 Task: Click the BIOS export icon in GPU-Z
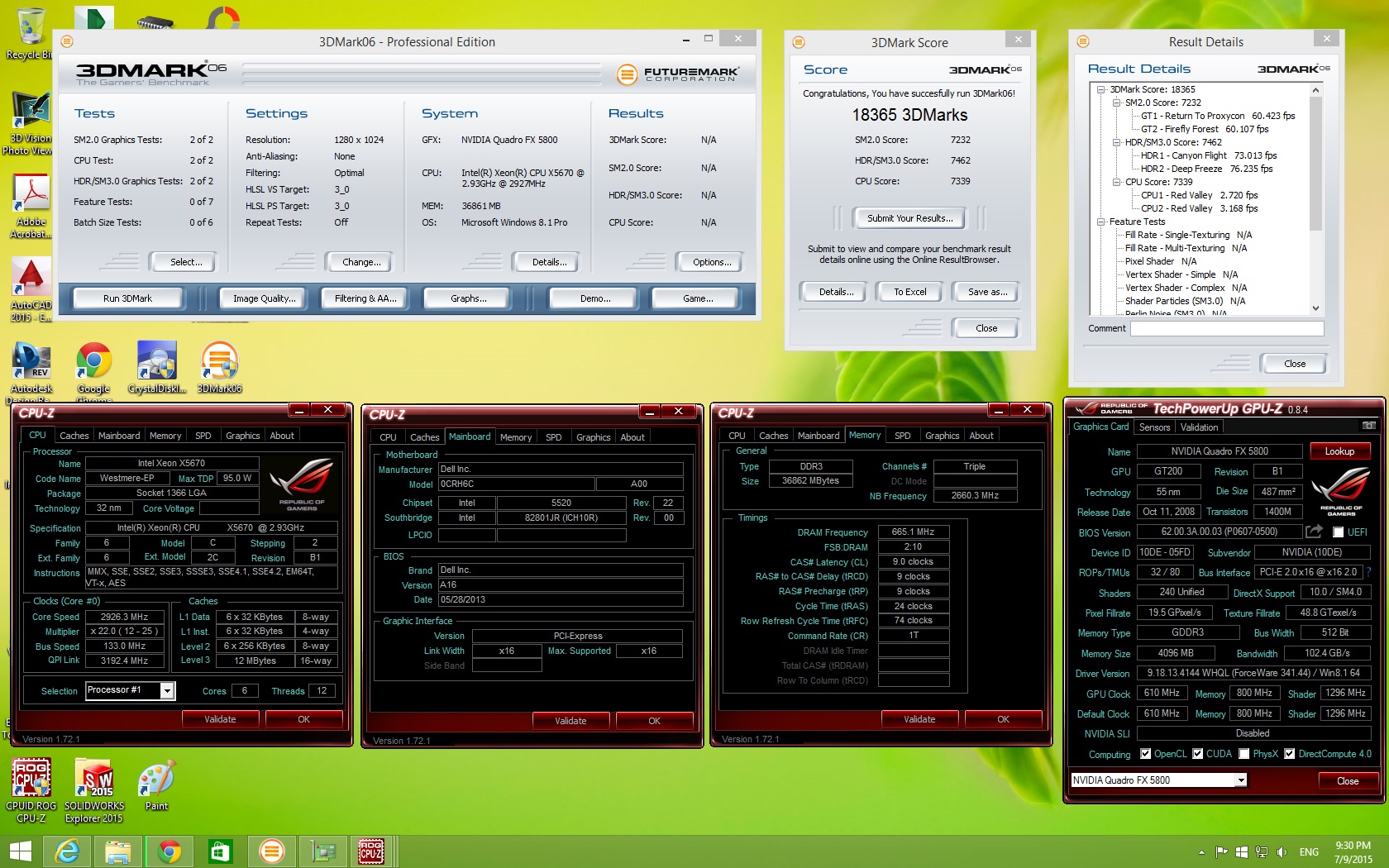(x=1314, y=532)
